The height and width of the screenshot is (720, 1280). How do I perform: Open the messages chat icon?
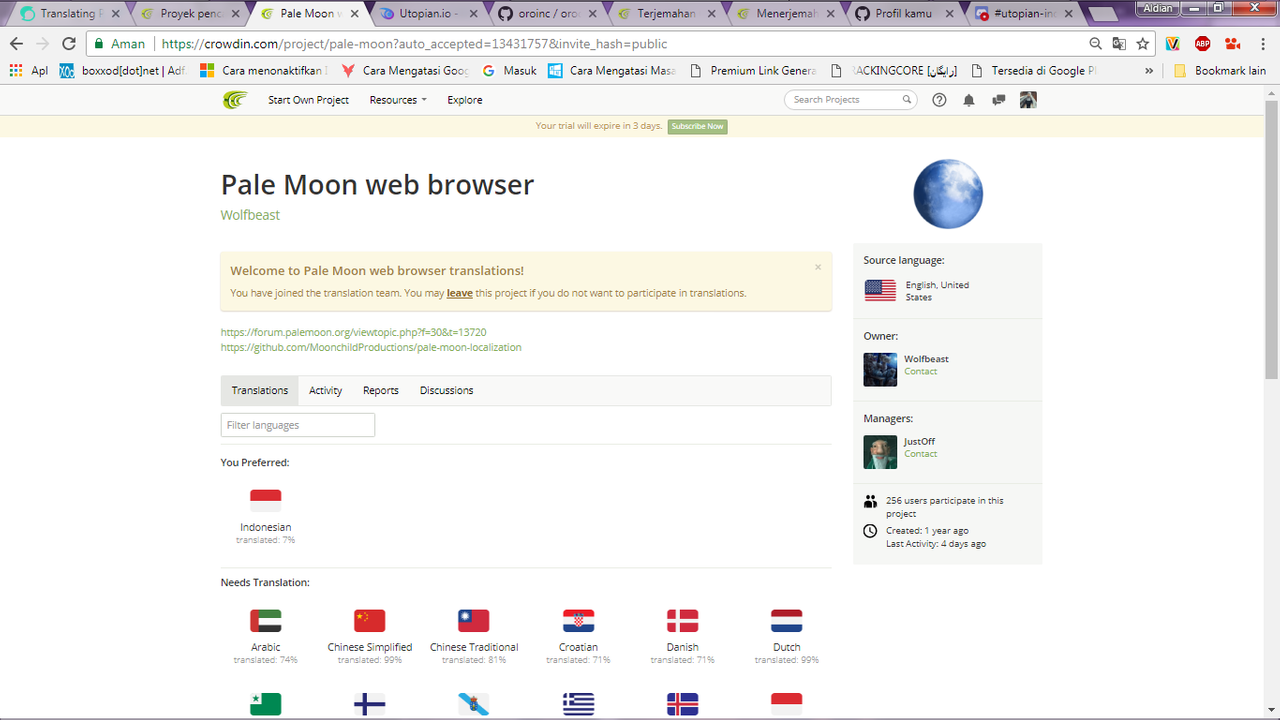[x=998, y=100]
